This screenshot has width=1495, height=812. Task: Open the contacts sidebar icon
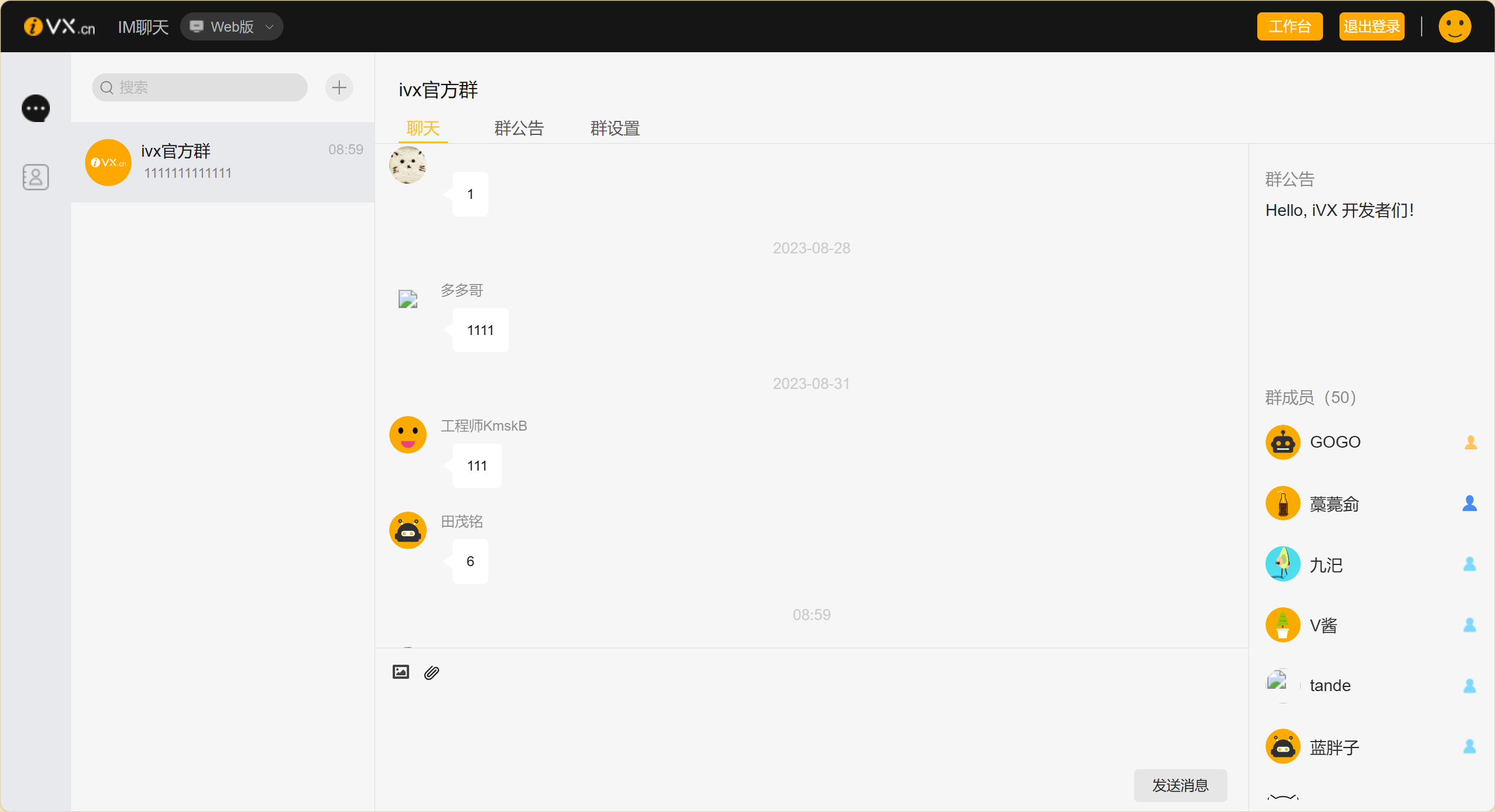[36, 177]
